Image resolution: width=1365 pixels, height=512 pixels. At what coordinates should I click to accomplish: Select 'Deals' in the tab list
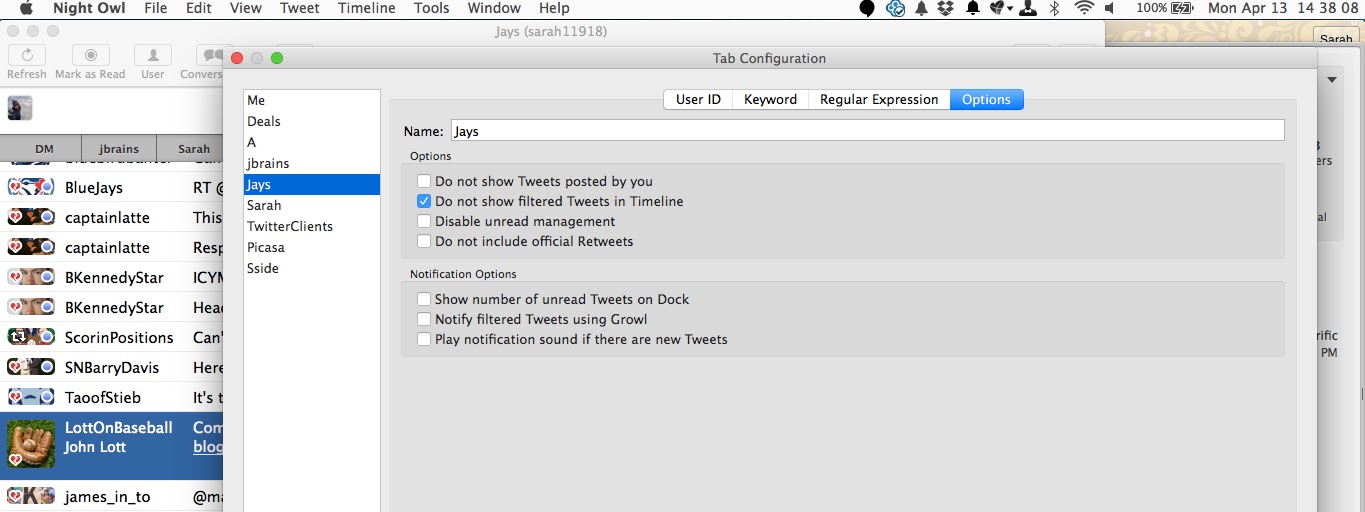pos(312,121)
